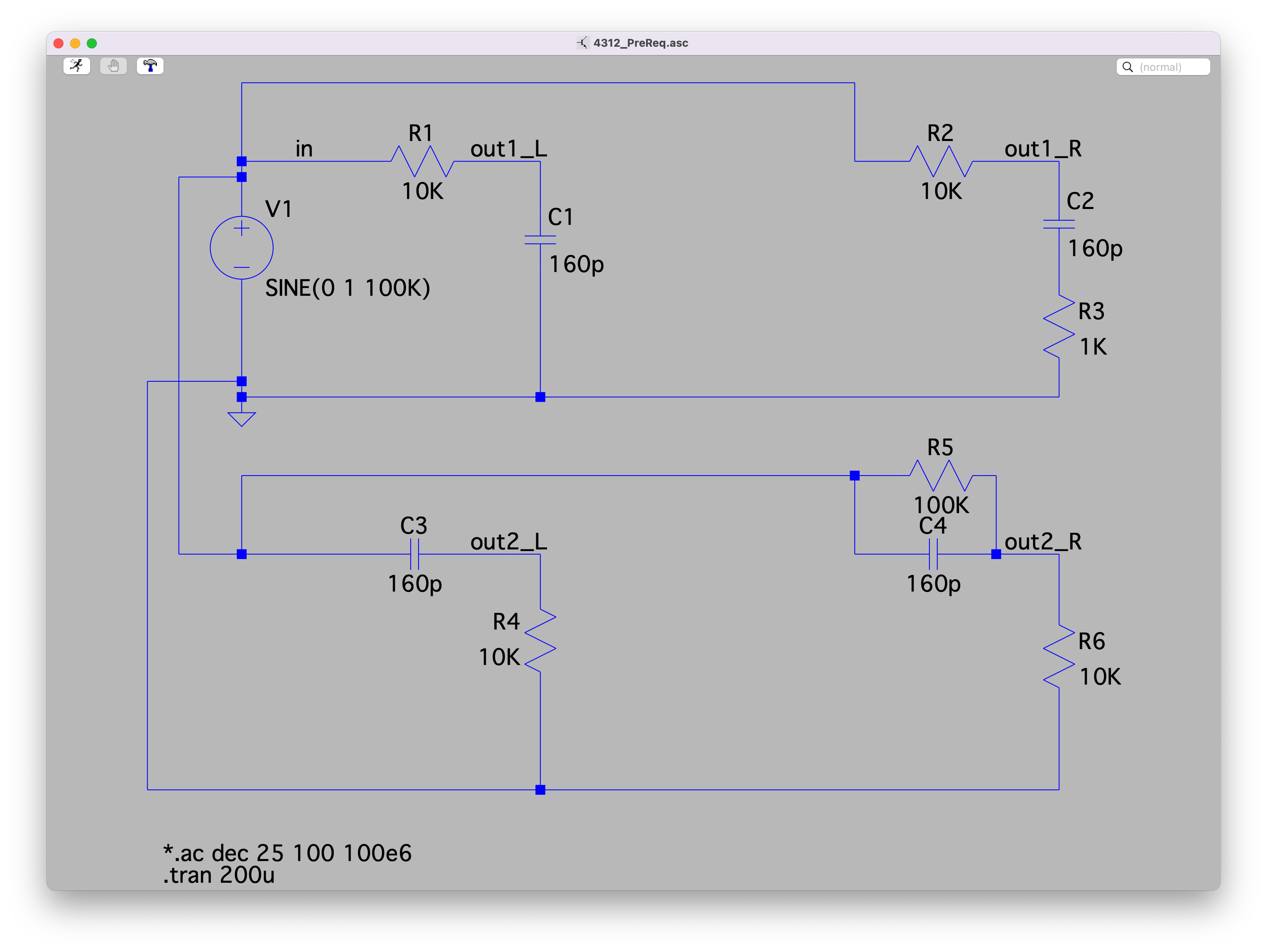The image size is (1267, 952).
Task: Select the C3 capacitor symbol
Action: point(415,554)
